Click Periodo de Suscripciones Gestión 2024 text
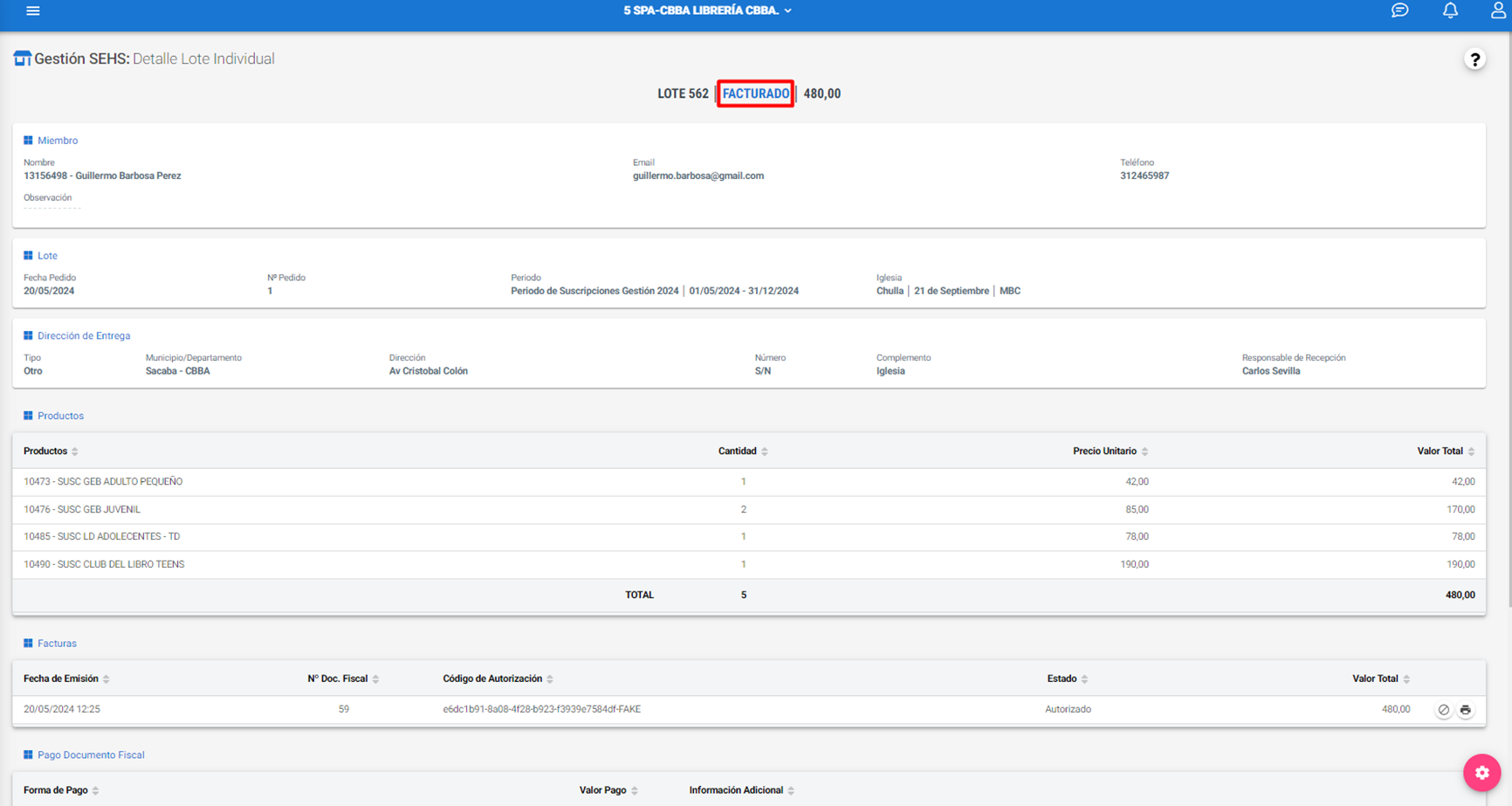The width and height of the screenshot is (1512, 806). point(594,292)
